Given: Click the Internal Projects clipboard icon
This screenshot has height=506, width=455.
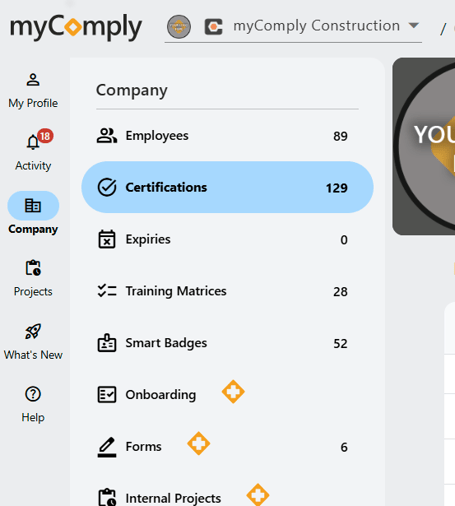Looking at the screenshot, I should (107, 498).
